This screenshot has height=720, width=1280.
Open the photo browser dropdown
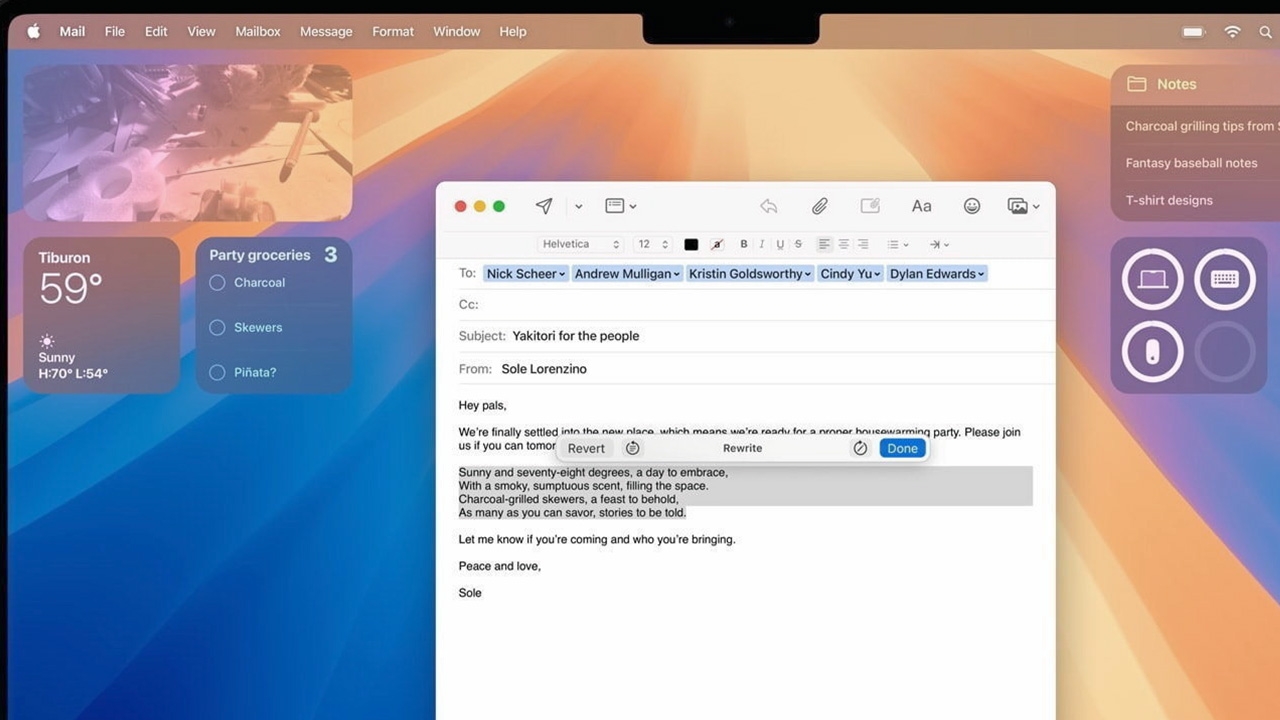(x=1023, y=206)
